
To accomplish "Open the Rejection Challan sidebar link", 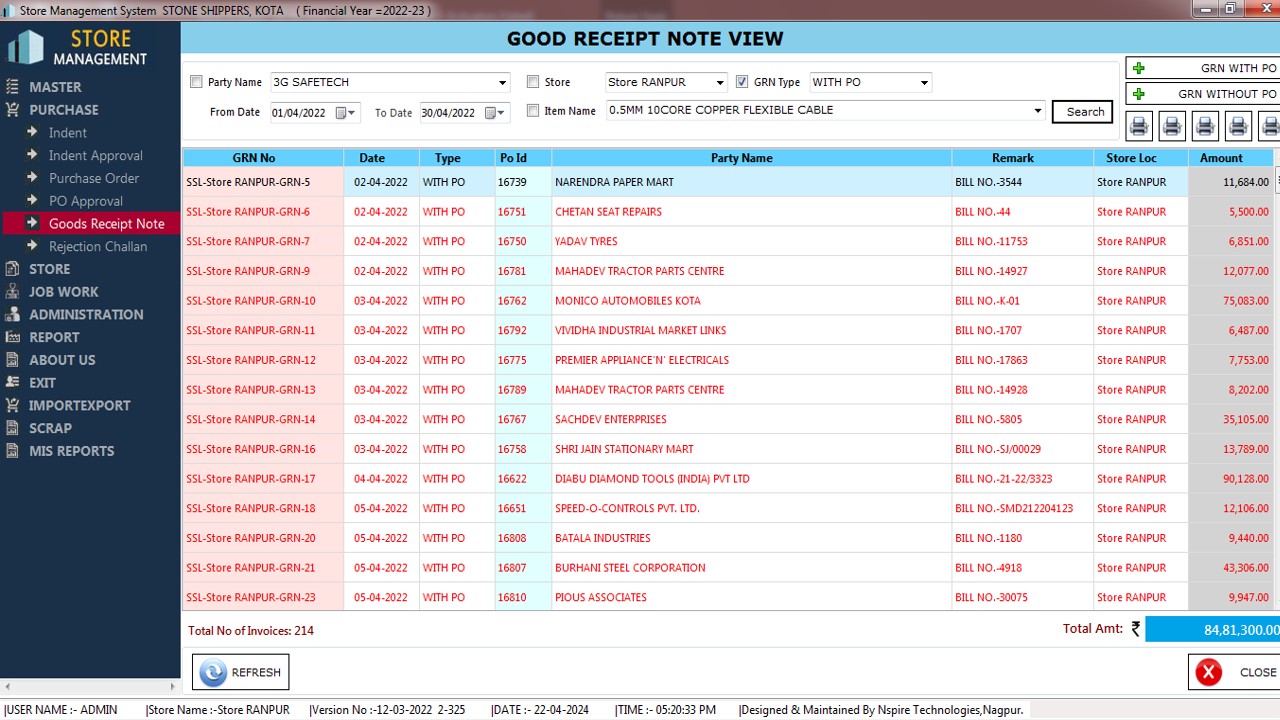I will 97,246.
